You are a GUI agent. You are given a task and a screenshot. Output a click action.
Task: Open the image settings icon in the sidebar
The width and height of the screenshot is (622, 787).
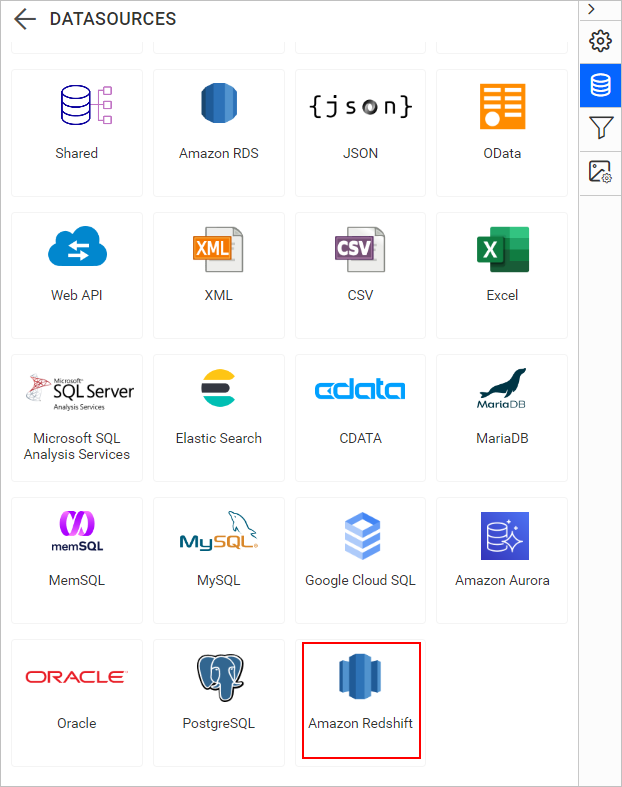pos(600,172)
